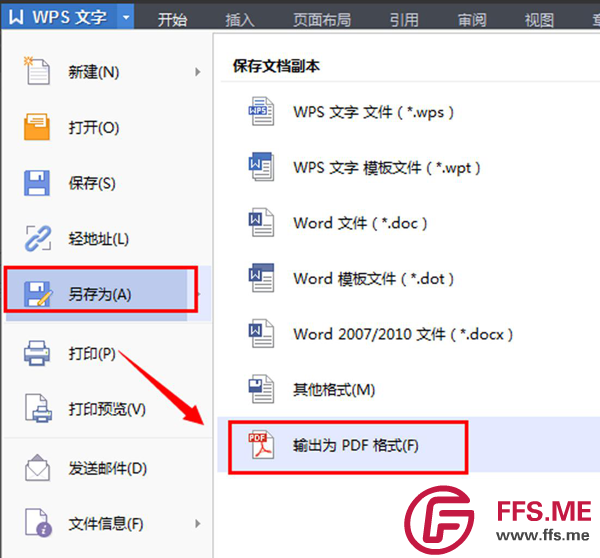Open the 引用 tab
Viewport: 600px width, 558px height.
pyautogui.click(x=404, y=20)
